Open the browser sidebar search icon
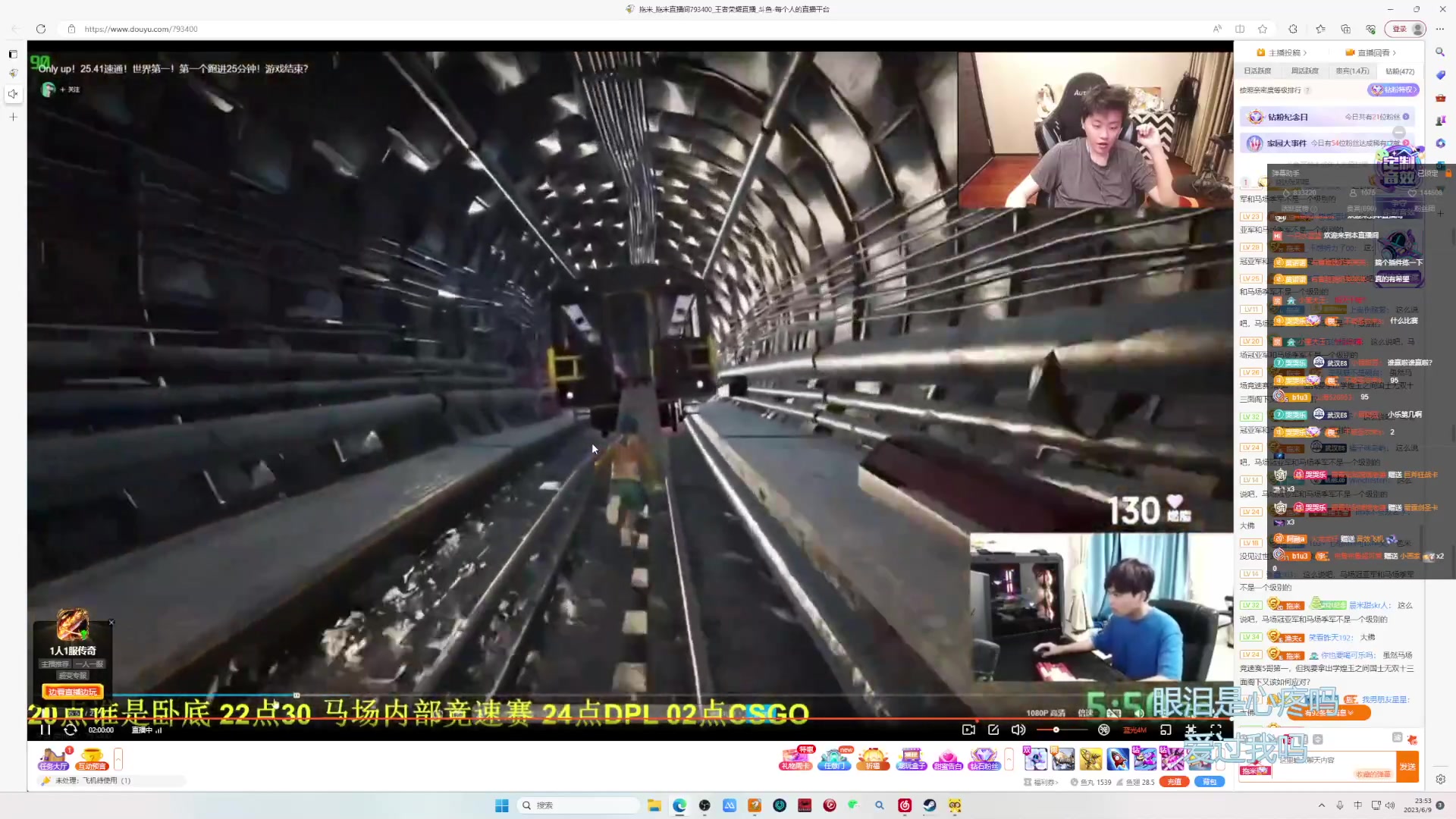 1440,52
